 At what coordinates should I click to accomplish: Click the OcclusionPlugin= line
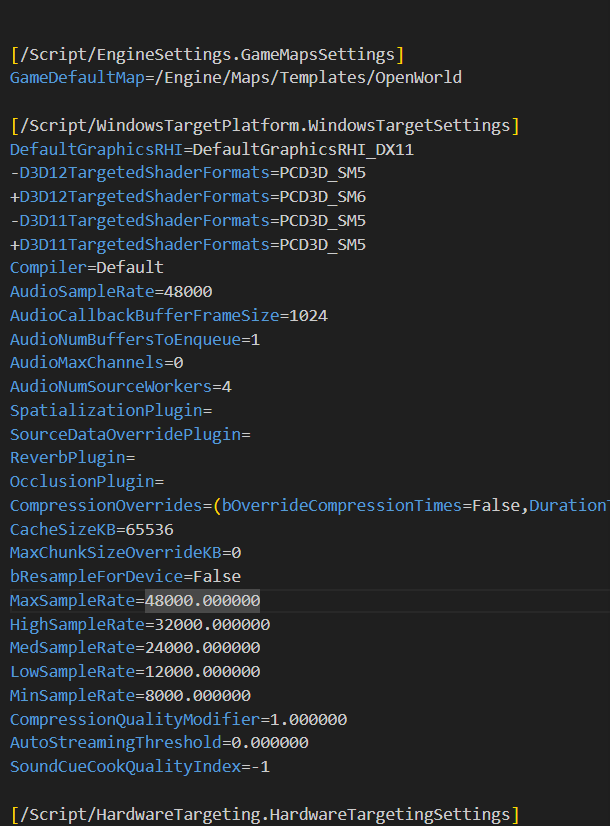(x=87, y=482)
